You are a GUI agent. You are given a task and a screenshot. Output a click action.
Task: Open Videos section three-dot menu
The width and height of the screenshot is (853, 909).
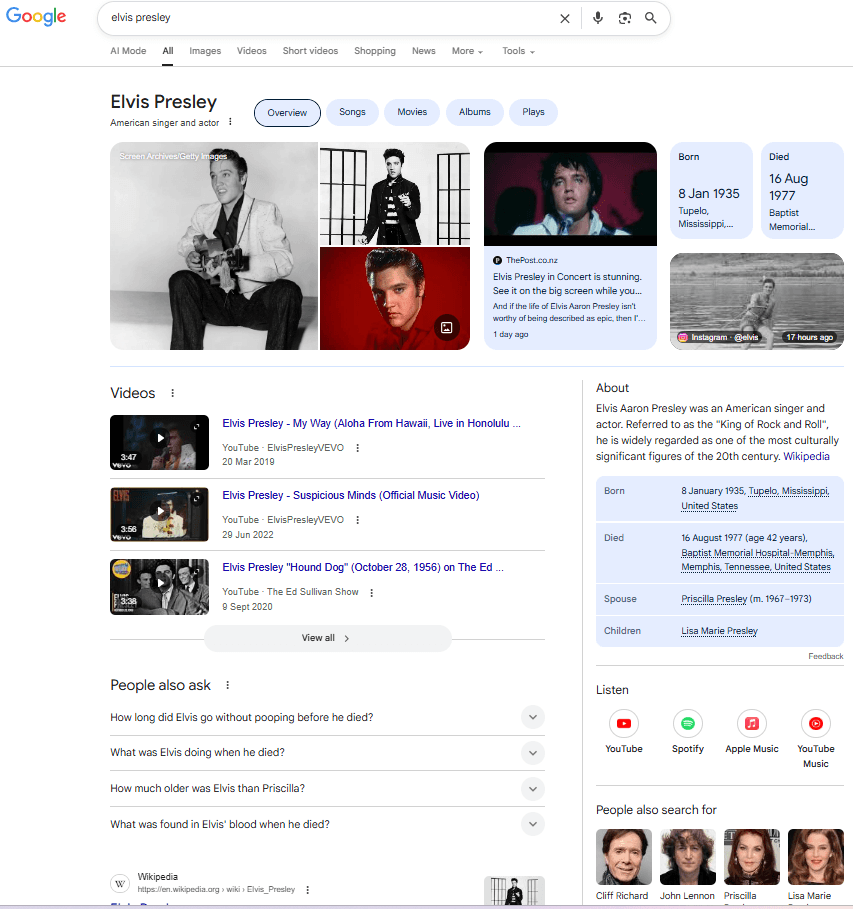[x=172, y=393]
